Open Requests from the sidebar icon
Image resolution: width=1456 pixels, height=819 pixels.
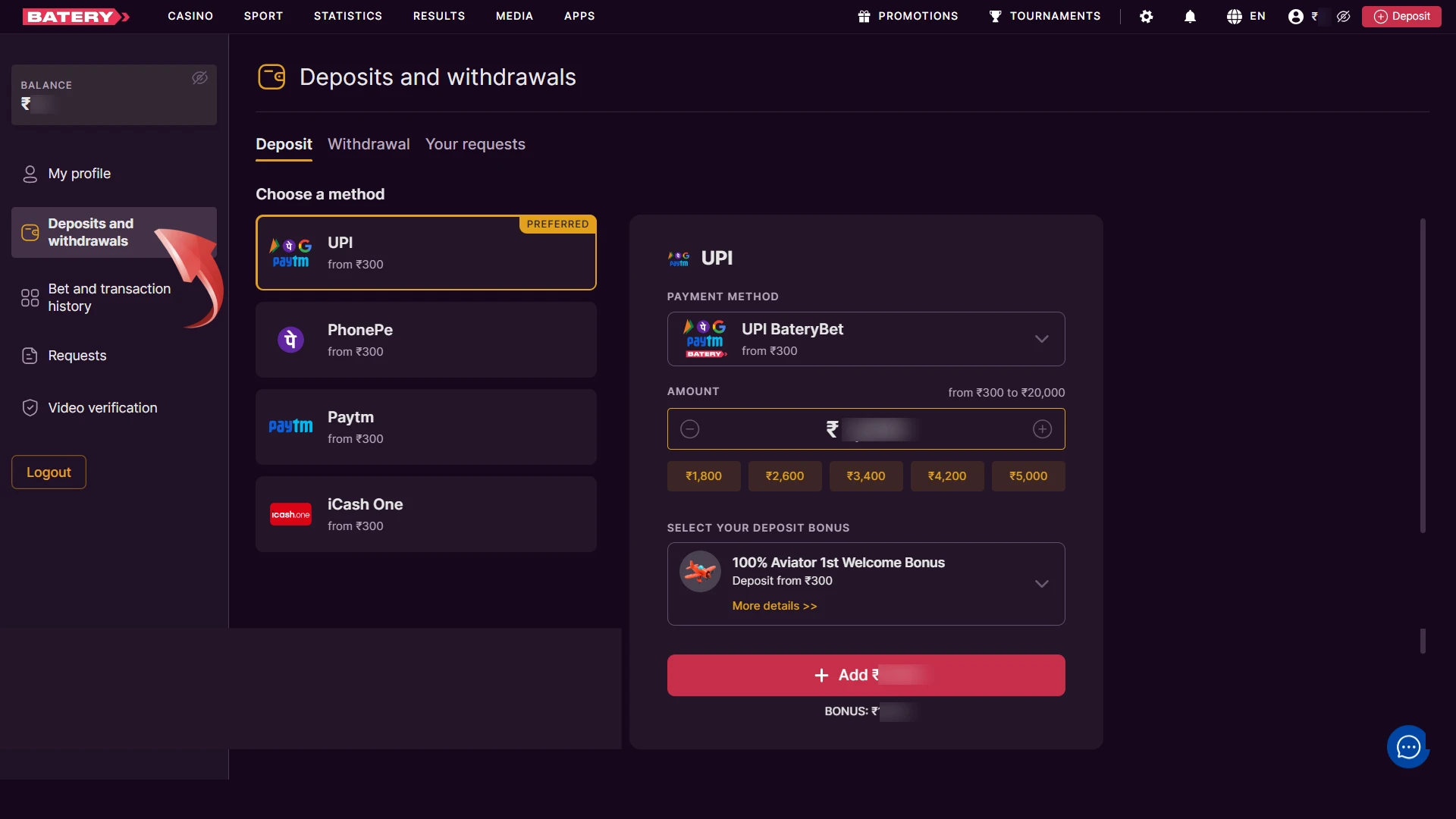[x=30, y=355]
